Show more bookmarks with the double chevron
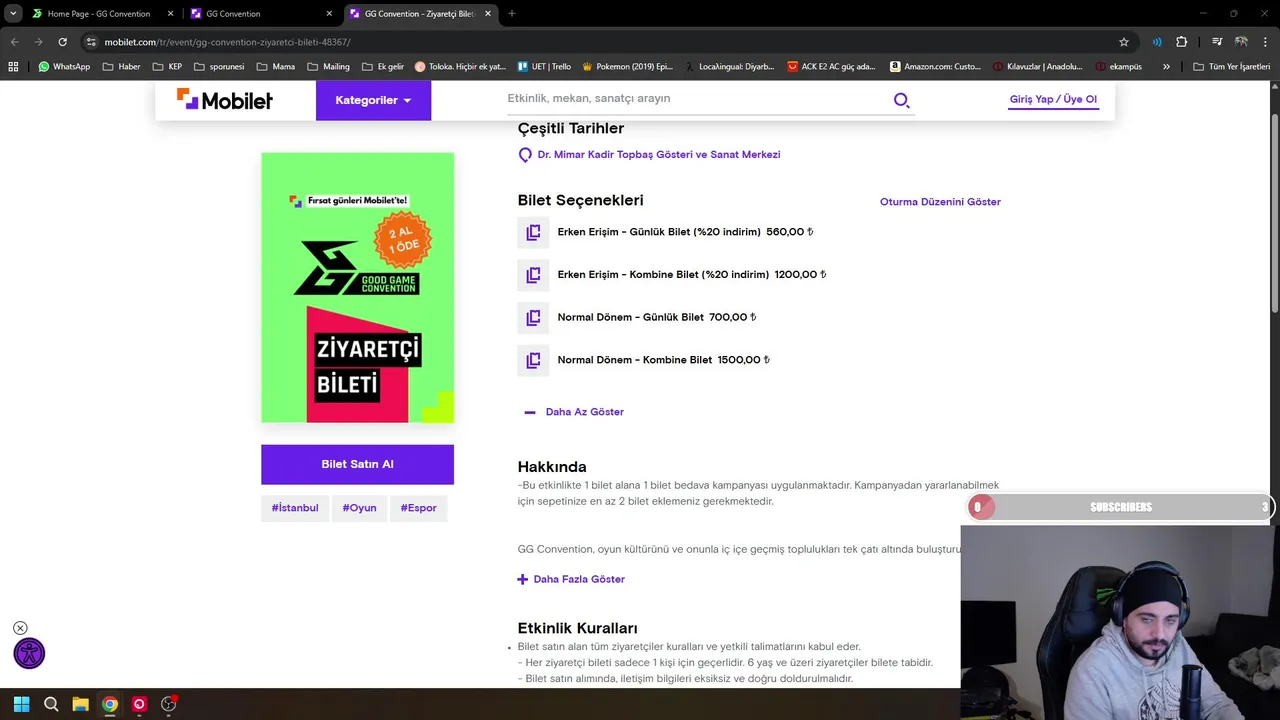 pos(1166,67)
